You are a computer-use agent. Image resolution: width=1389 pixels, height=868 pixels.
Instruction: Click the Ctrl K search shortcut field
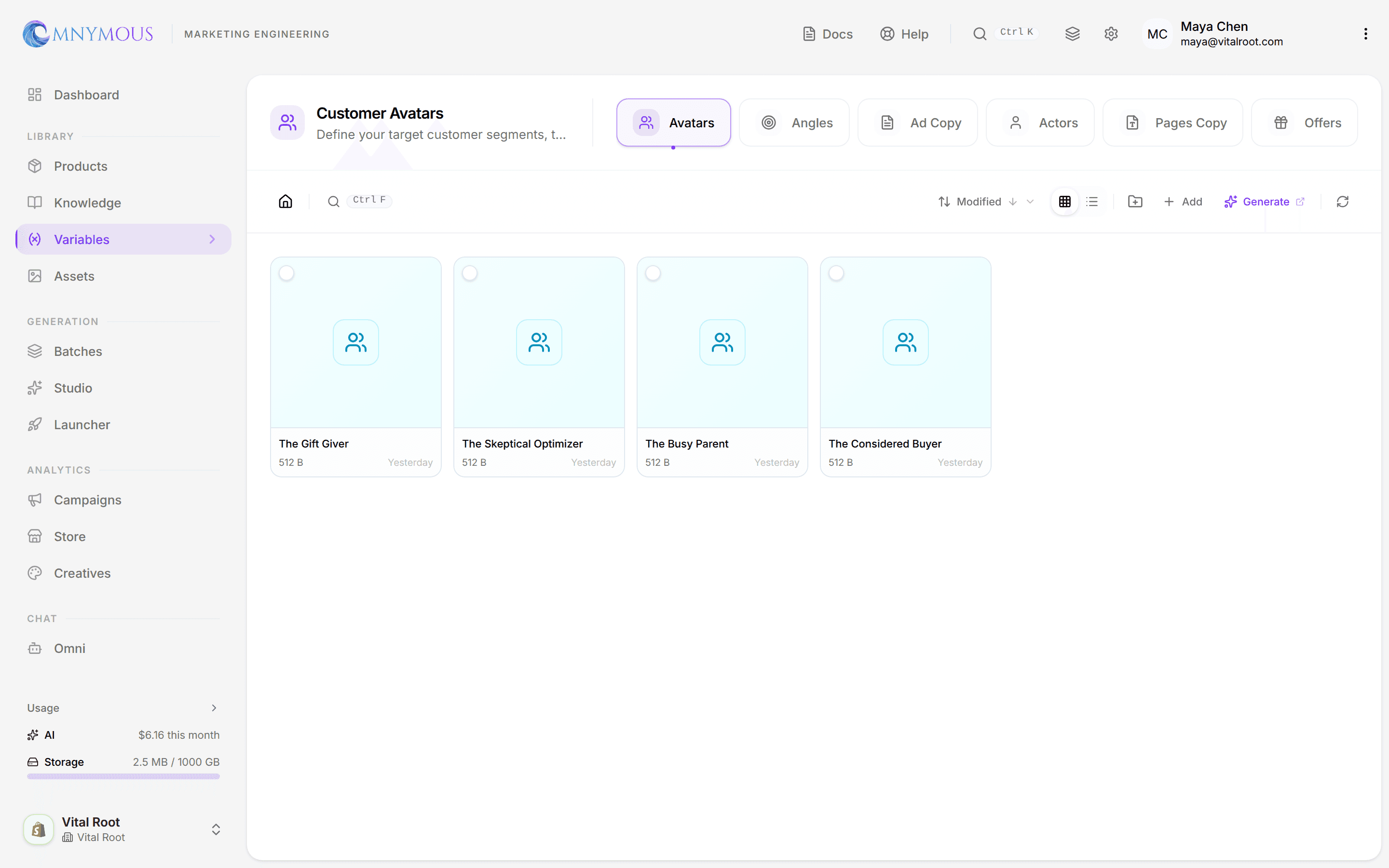click(1017, 32)
